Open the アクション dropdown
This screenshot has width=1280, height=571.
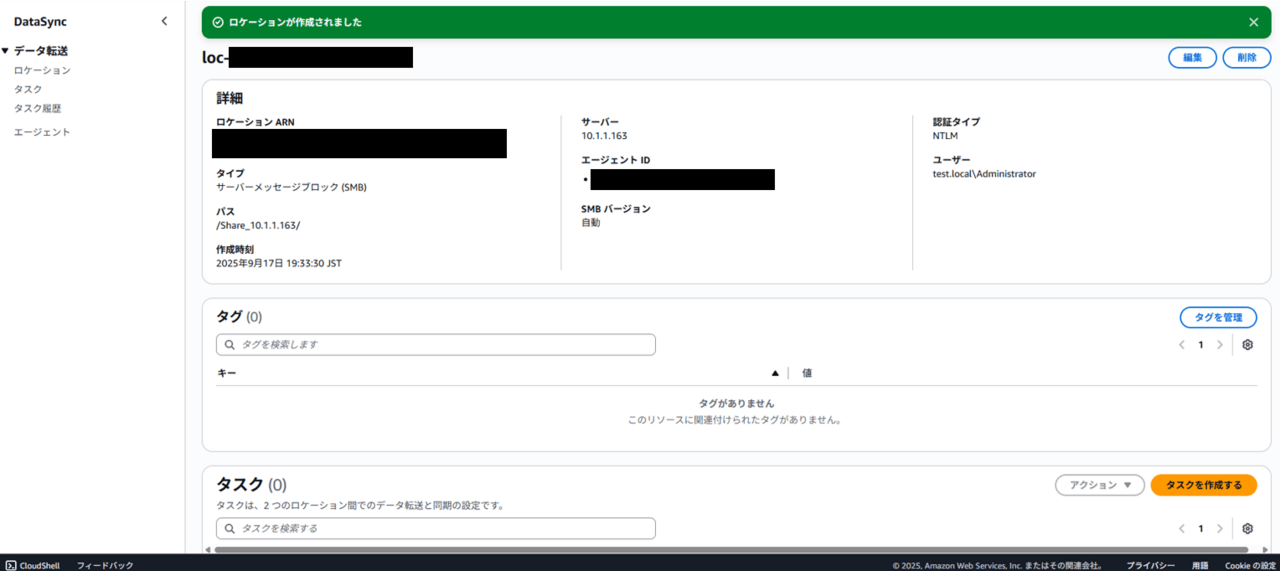[x=1099, y=485]
